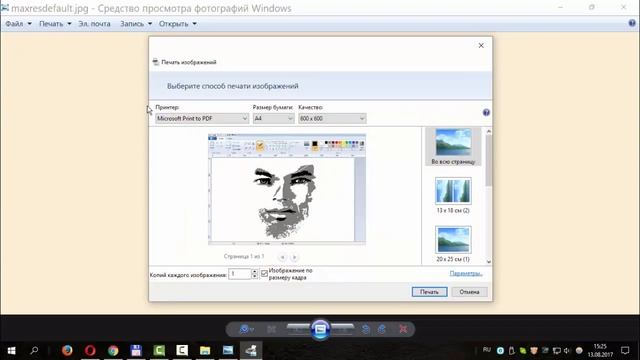Click the floppy disk taskbar icon

click(136, 350)
